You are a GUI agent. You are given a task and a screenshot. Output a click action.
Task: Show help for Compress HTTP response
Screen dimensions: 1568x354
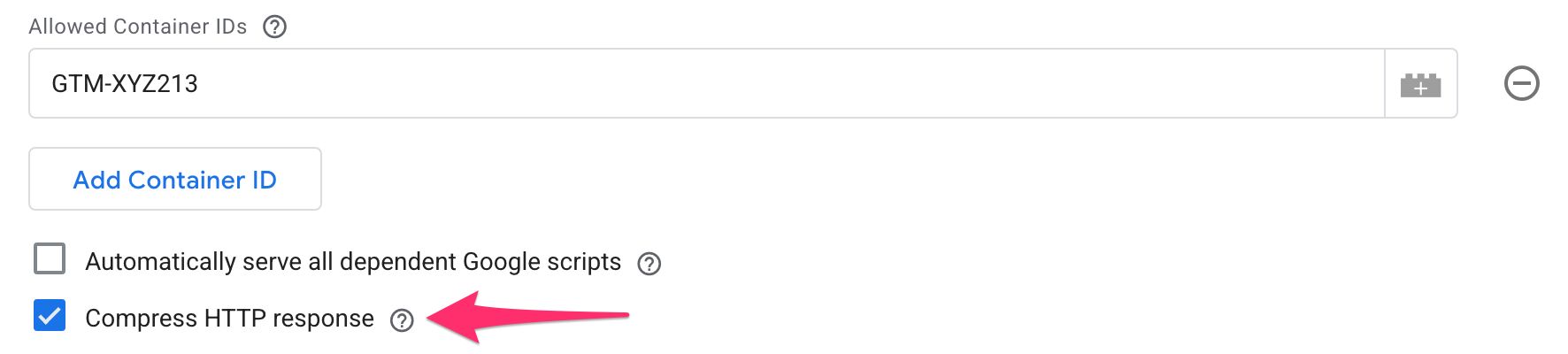[402, 320]
